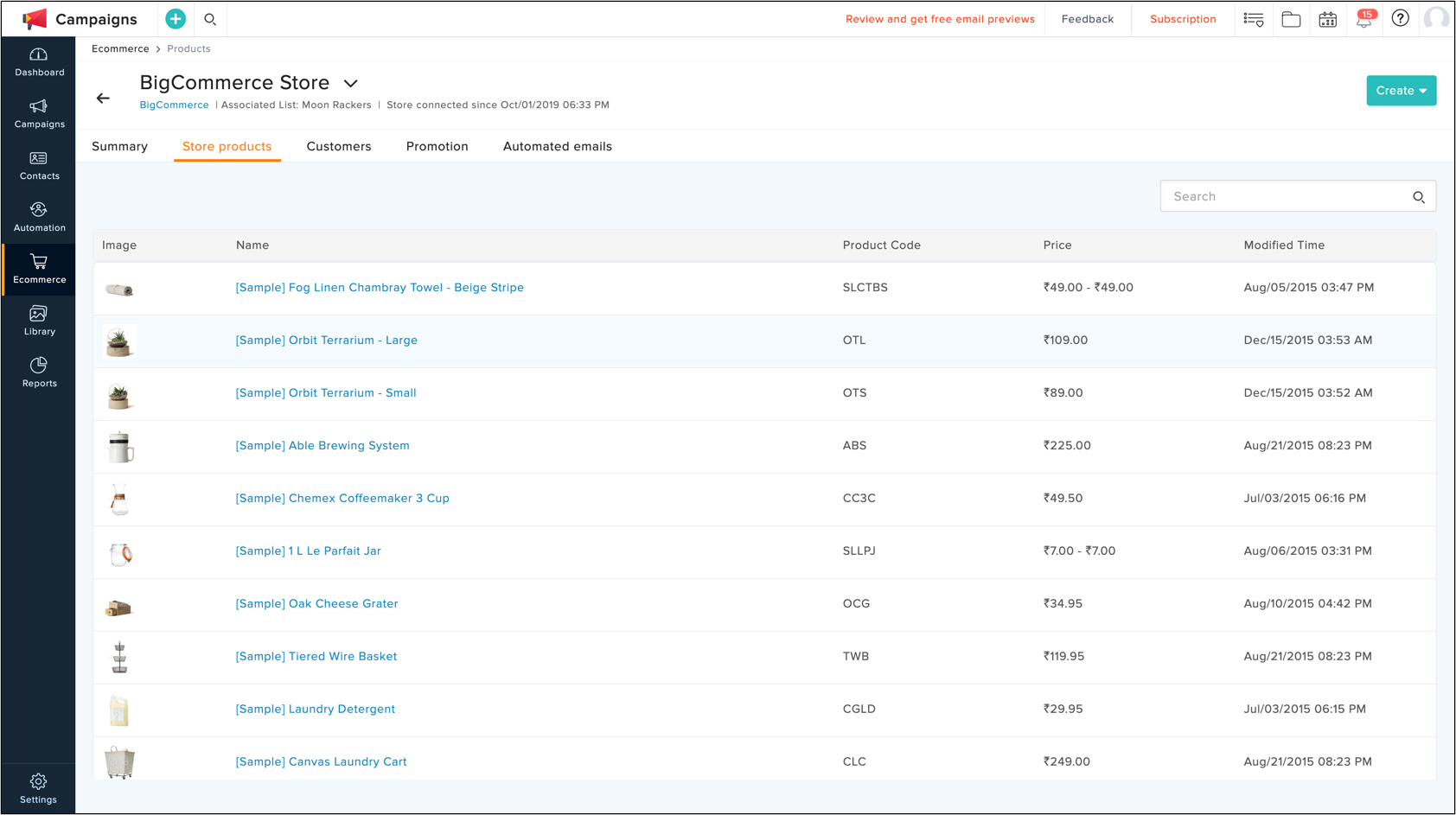Open Orbit Terrarium - Large product
This screenshot has width=1456, height=815.
click(x=327, y=341)
